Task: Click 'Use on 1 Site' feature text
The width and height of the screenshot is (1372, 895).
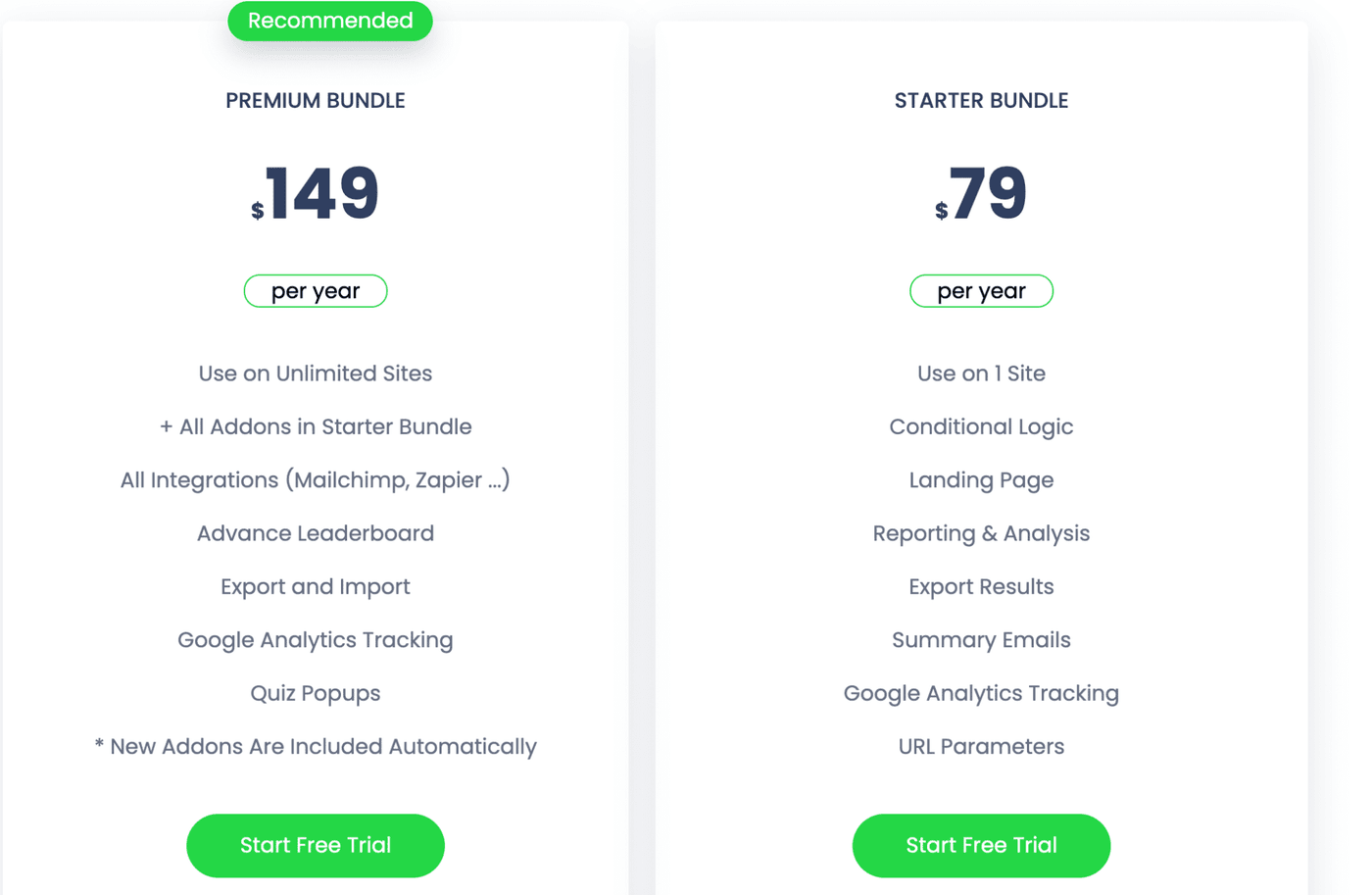Action: click(x=981, y=373)
